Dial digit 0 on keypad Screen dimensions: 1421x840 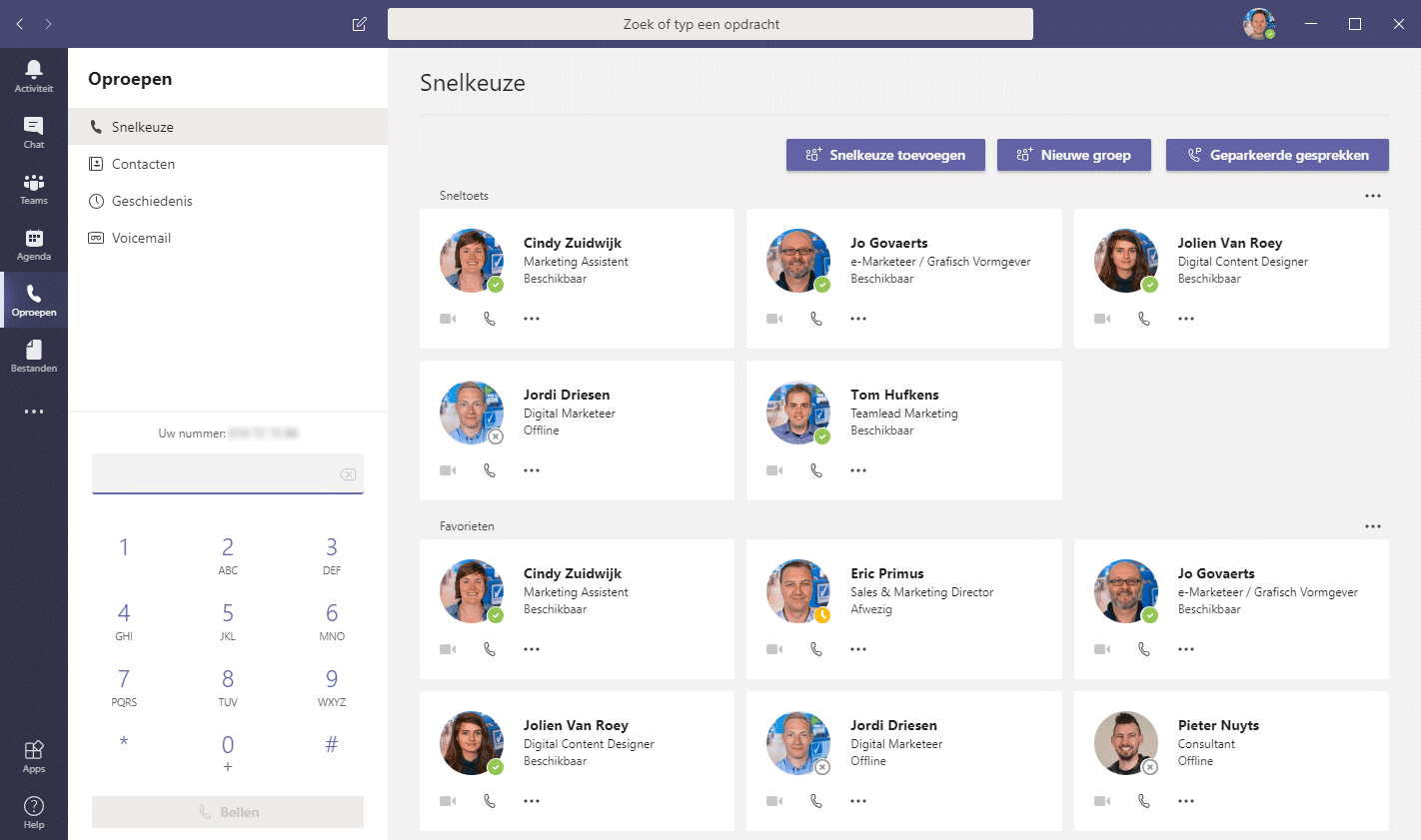click(x=228, y=753)
